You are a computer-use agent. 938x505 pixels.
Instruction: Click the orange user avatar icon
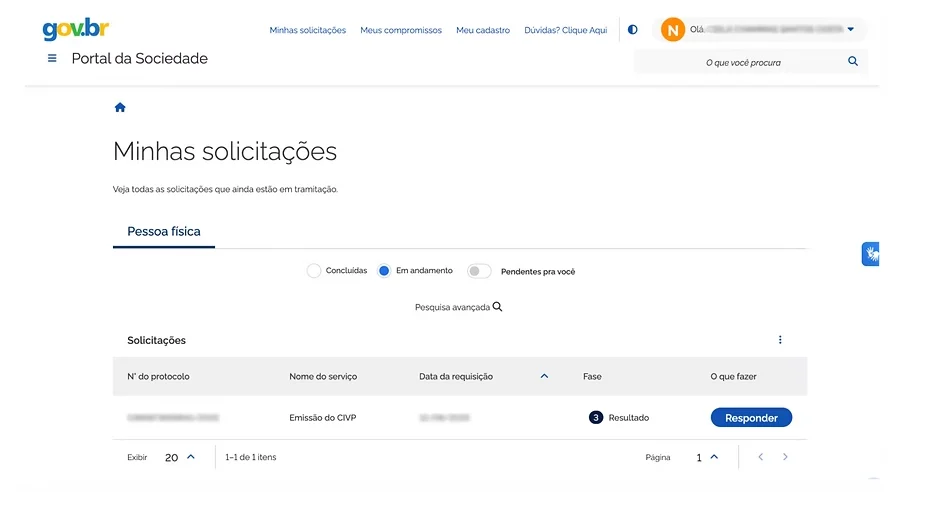(673, 30)
